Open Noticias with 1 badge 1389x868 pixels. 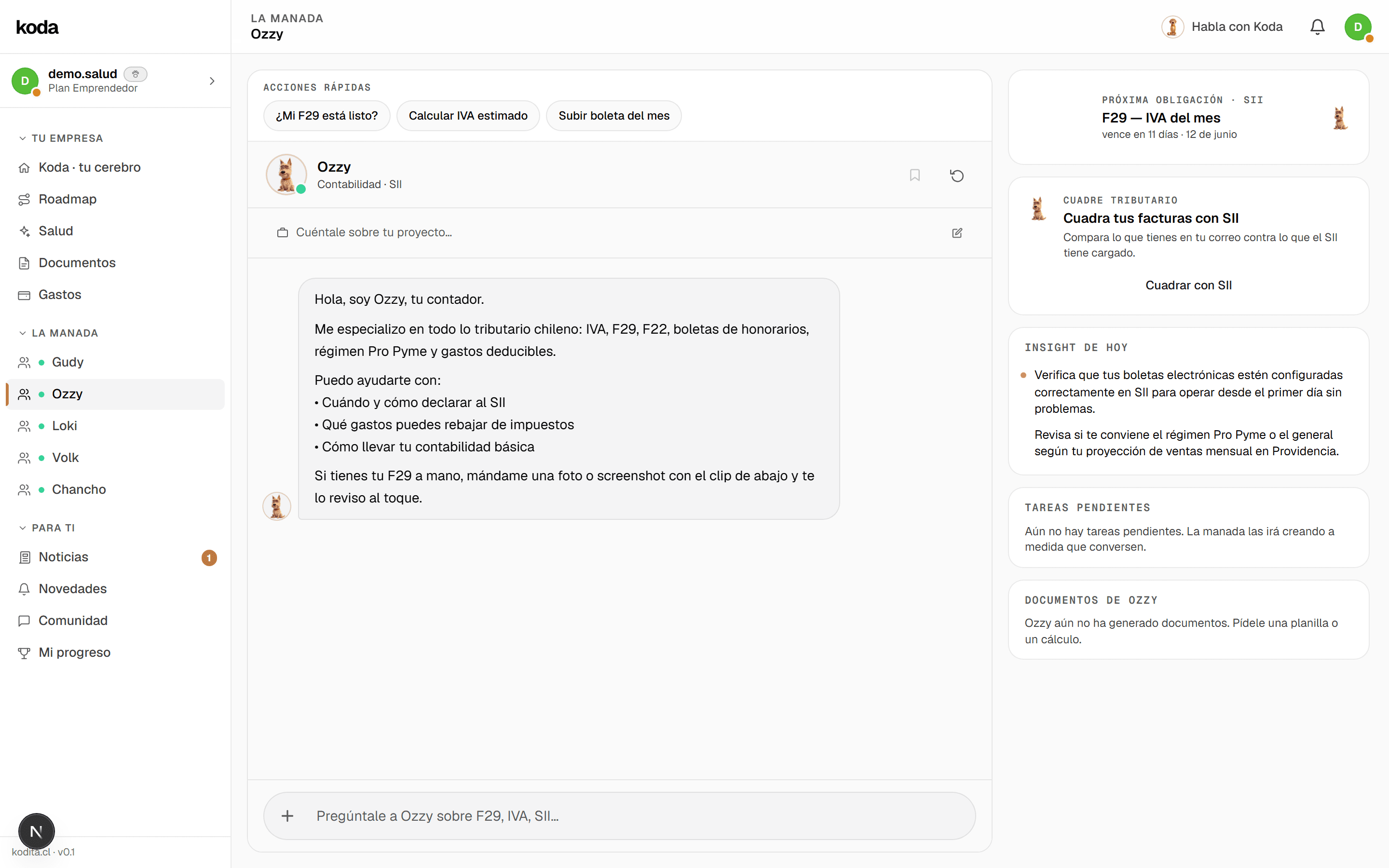tap(115, 557)
